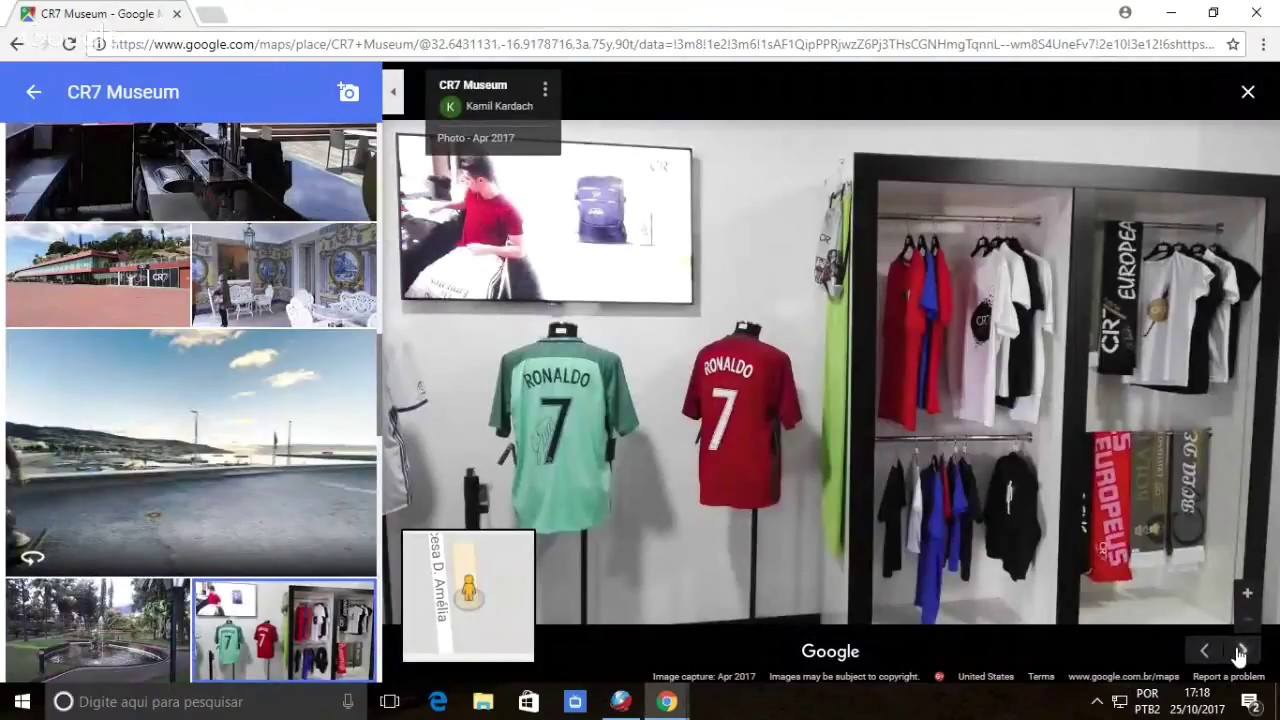Open www.google.com.br/maps link

1123,677
